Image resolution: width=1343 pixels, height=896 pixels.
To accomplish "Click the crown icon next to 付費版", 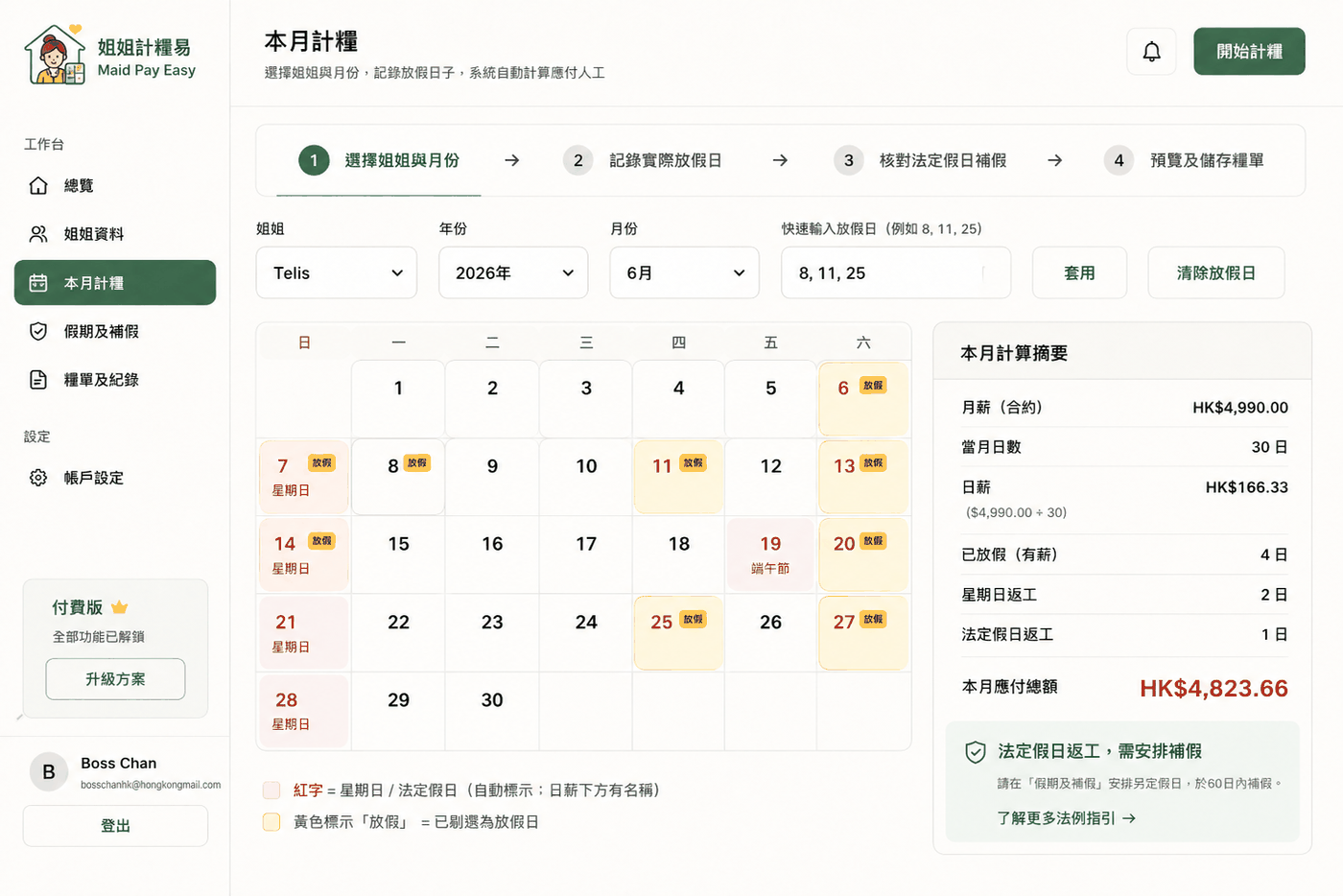I will click(119, 607).
